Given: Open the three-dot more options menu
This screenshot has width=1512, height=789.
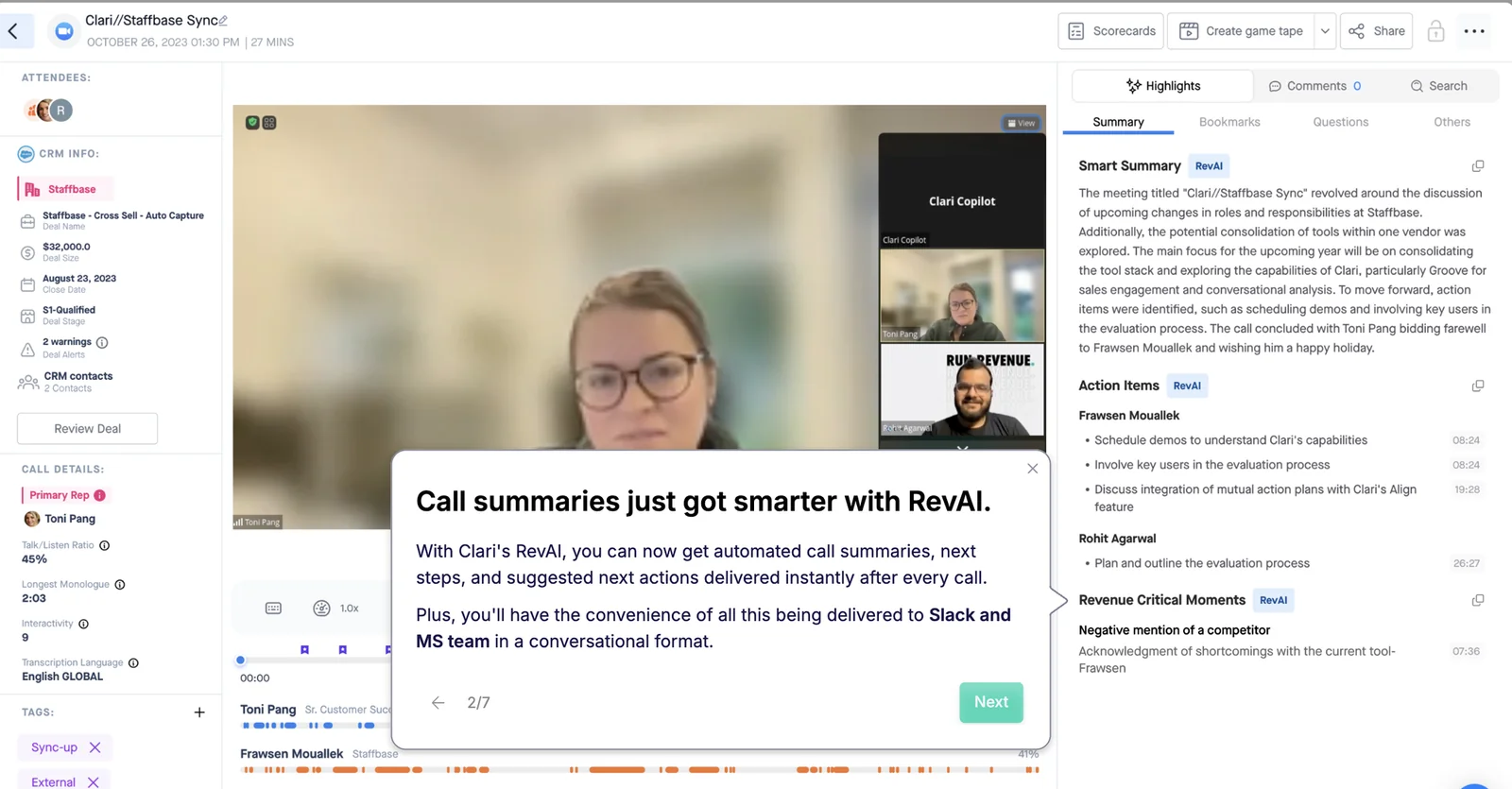Looking at the screenshot, I should (1474, 31).
